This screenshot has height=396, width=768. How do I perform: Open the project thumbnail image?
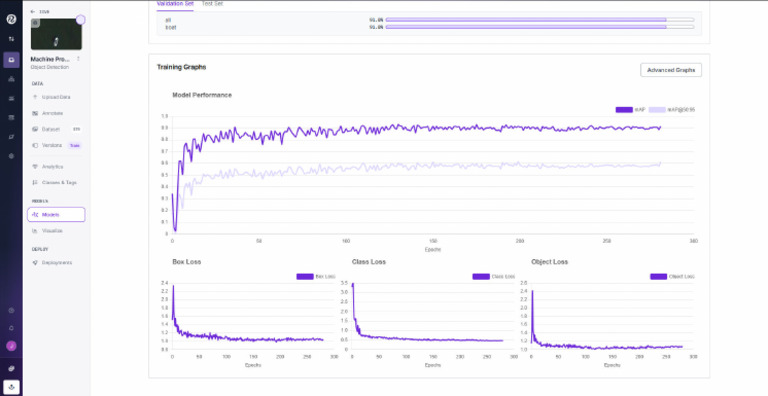[x=56, y=34]
